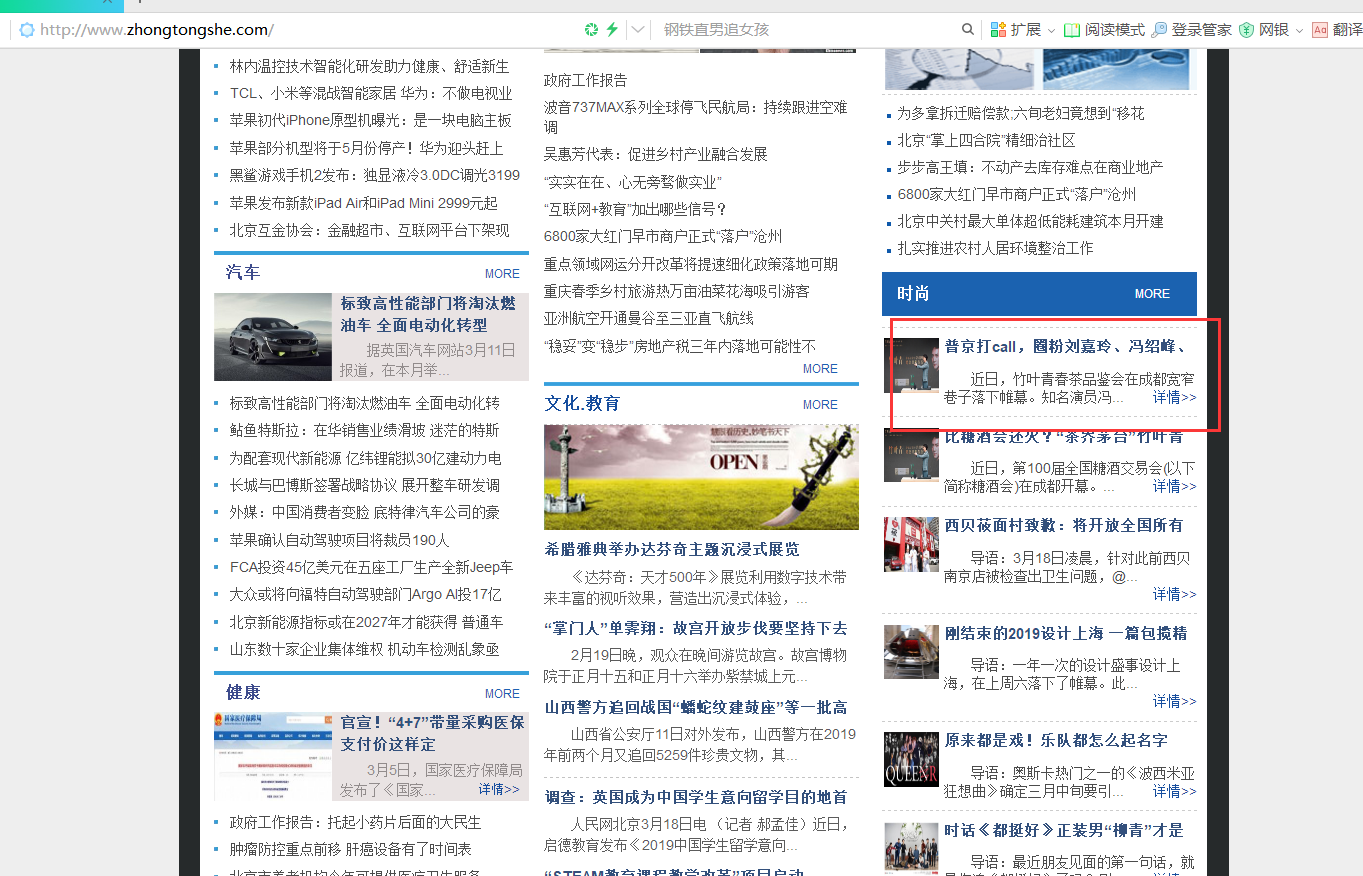Open headline 标致高性能部门将淘汰燃油车 全面电动化转型
This screenshot has height=876, width=1363.
pos(428,314)
